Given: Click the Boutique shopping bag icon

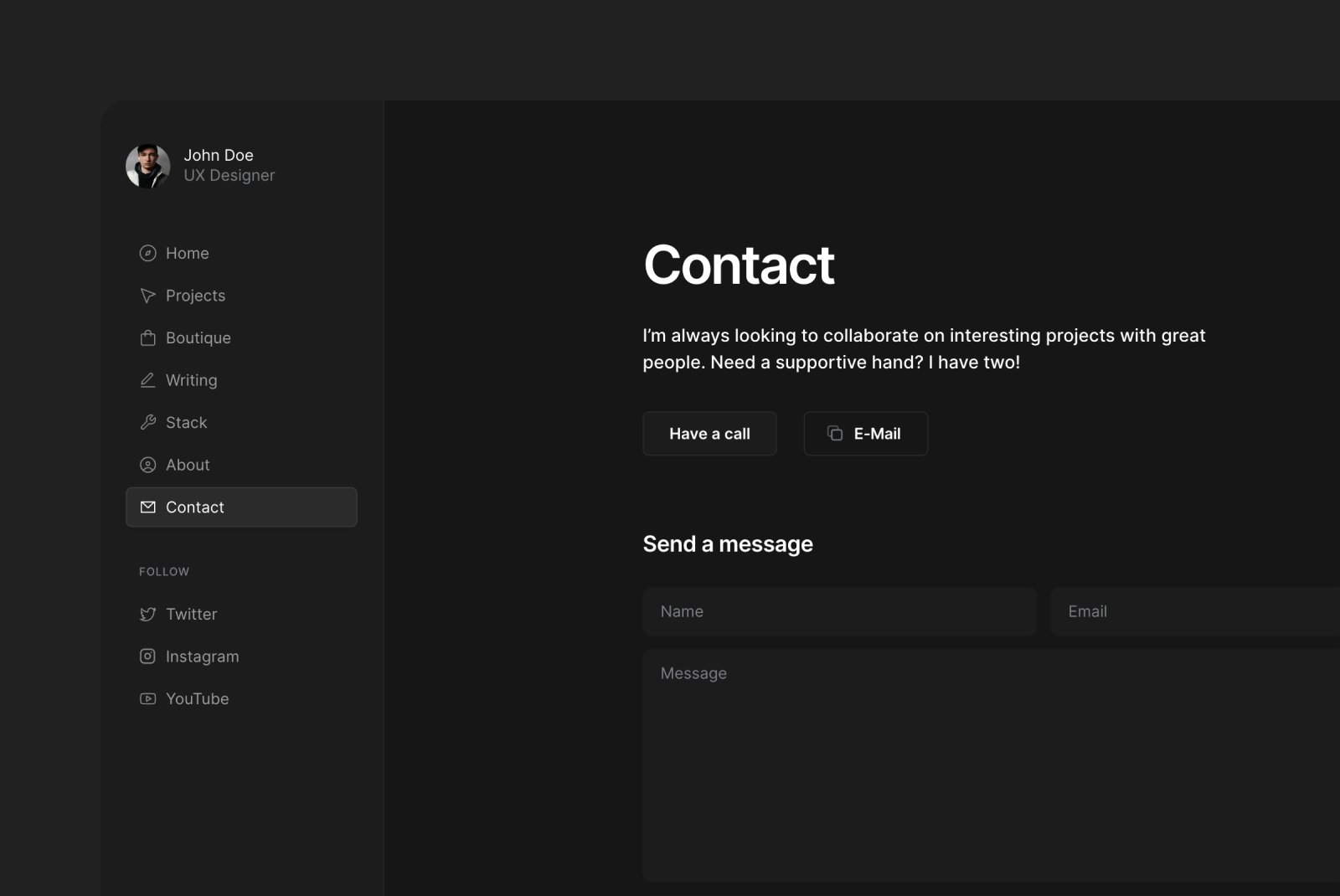Looking at the screenshot, I should [147, 337].
